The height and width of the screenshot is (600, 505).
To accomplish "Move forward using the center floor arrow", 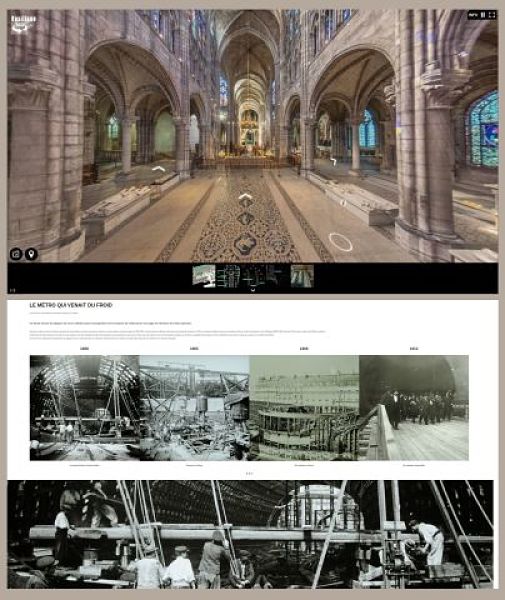I will 245,197.
